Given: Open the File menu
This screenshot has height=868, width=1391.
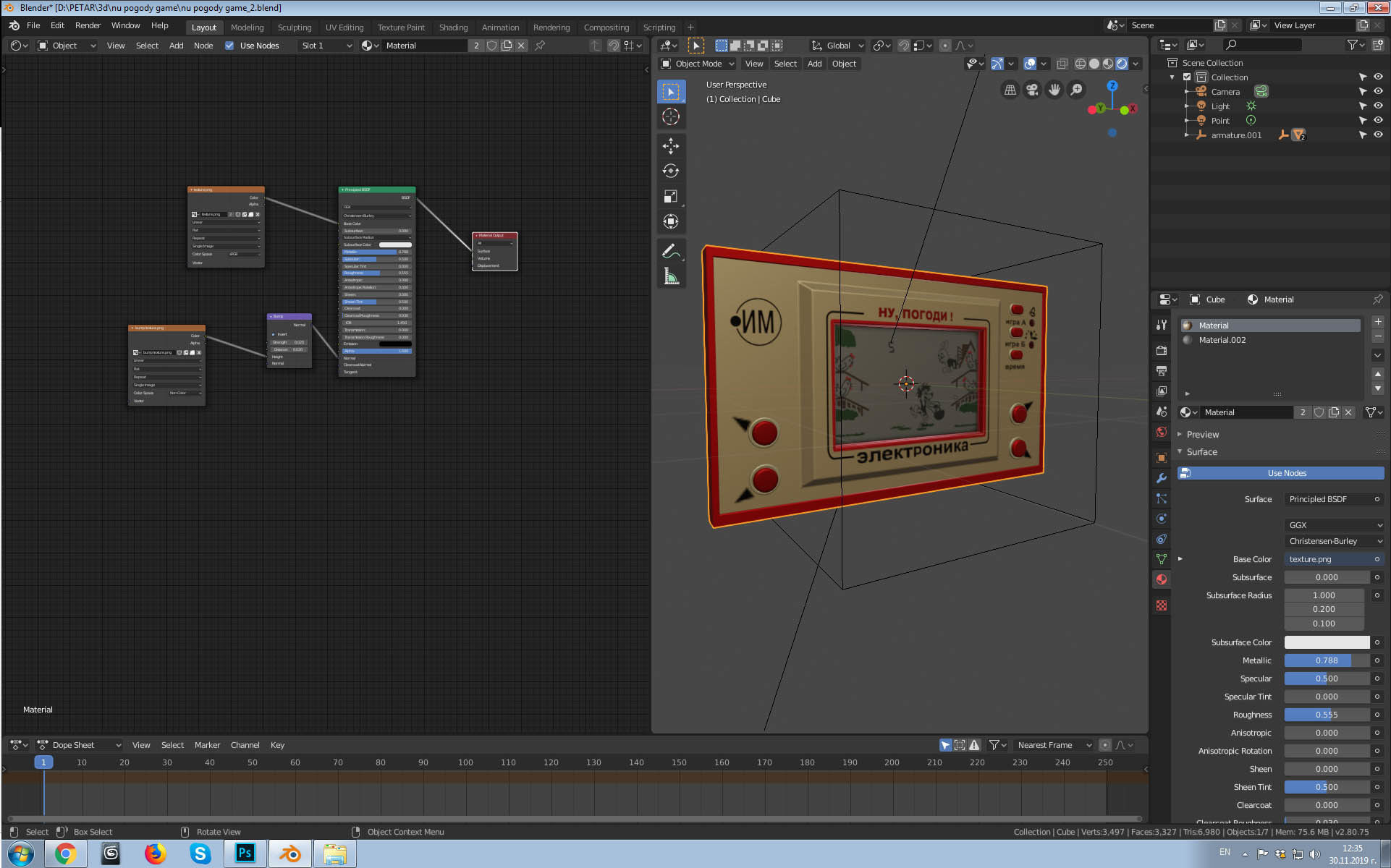Looking at the screenshot, I should [x=33, y=25].
